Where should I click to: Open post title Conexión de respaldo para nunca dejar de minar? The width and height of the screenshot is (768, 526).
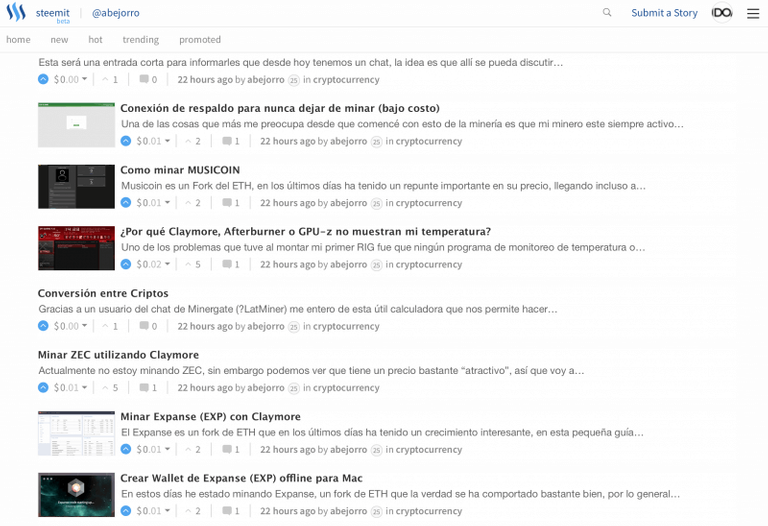[280, 108]
